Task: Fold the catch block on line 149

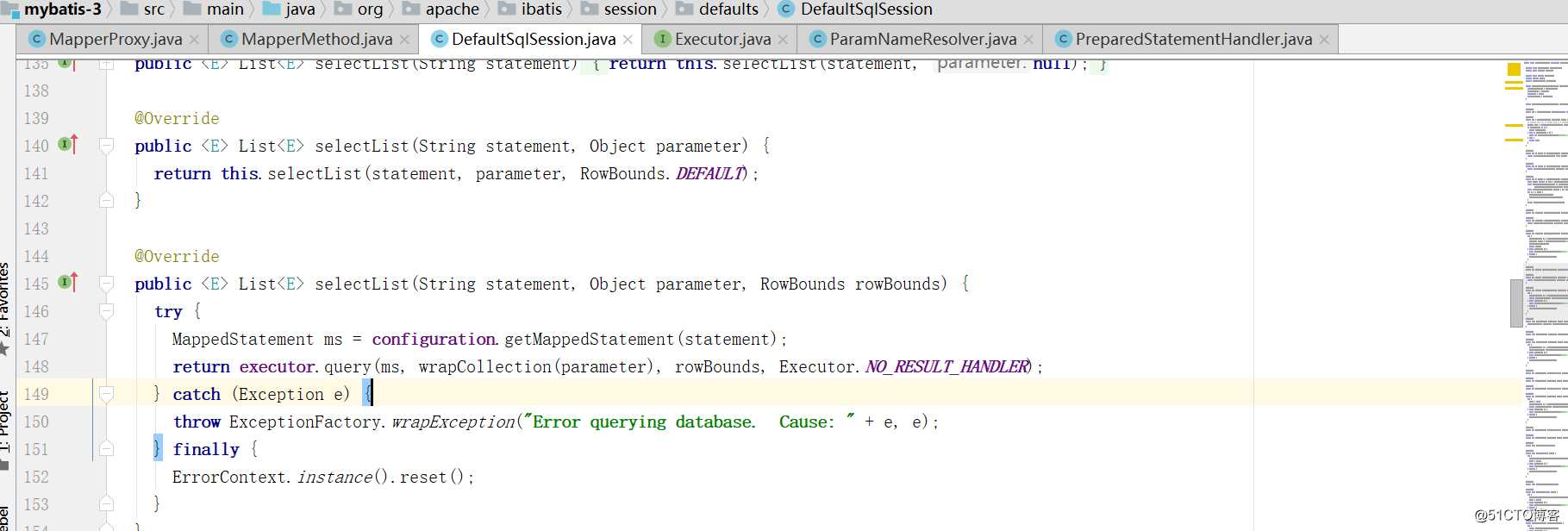Action: tap(107, 394)
